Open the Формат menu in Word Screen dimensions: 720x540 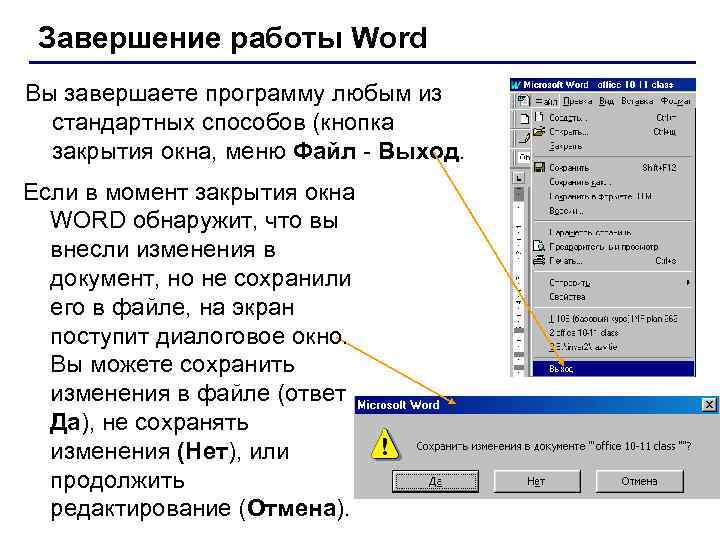675,101
